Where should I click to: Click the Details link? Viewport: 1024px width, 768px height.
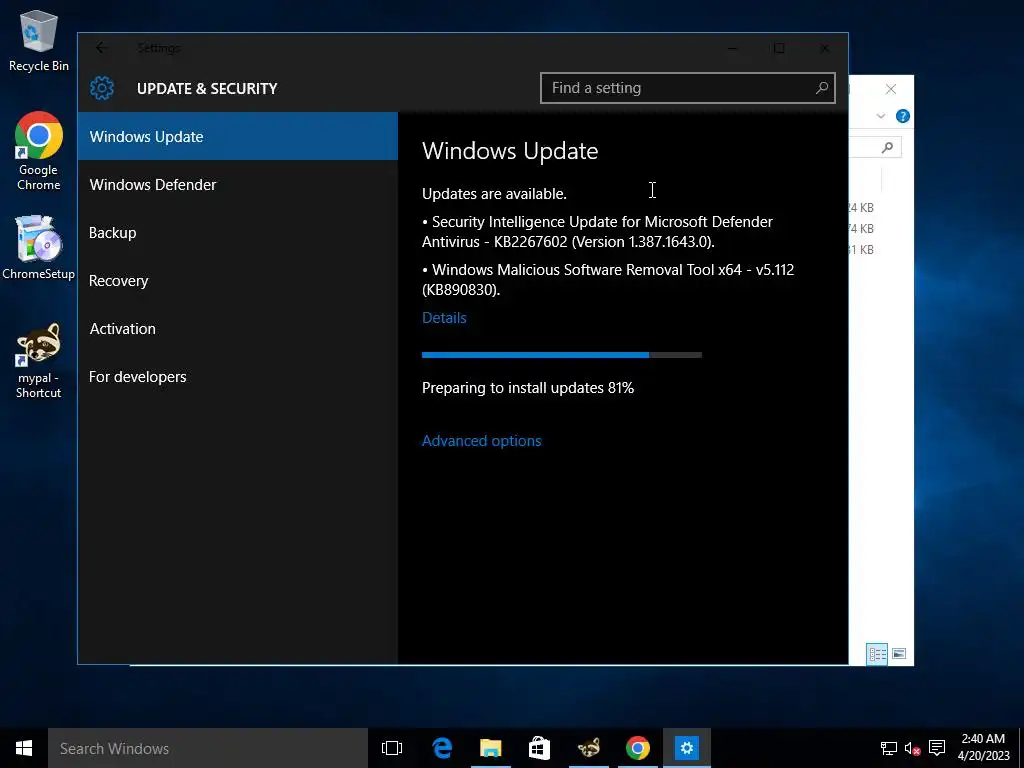(444, 318)
